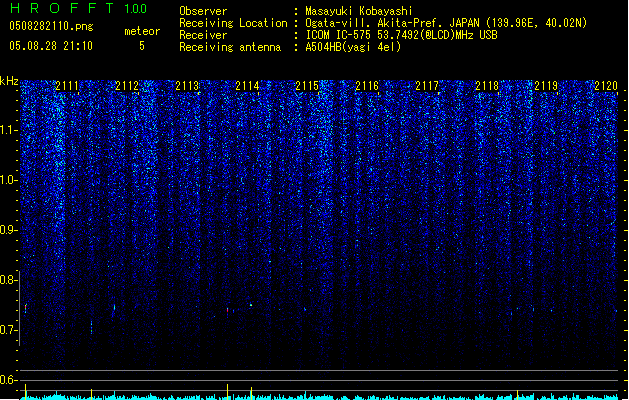Click the Receiving antenna label
This screenshot has width=629, height=400.
click(x=230, y=47)
